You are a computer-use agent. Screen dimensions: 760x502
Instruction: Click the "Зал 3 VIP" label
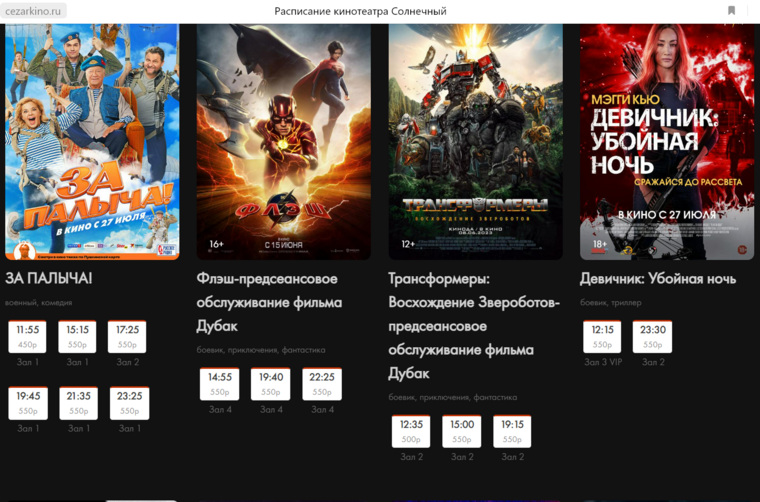603,362
